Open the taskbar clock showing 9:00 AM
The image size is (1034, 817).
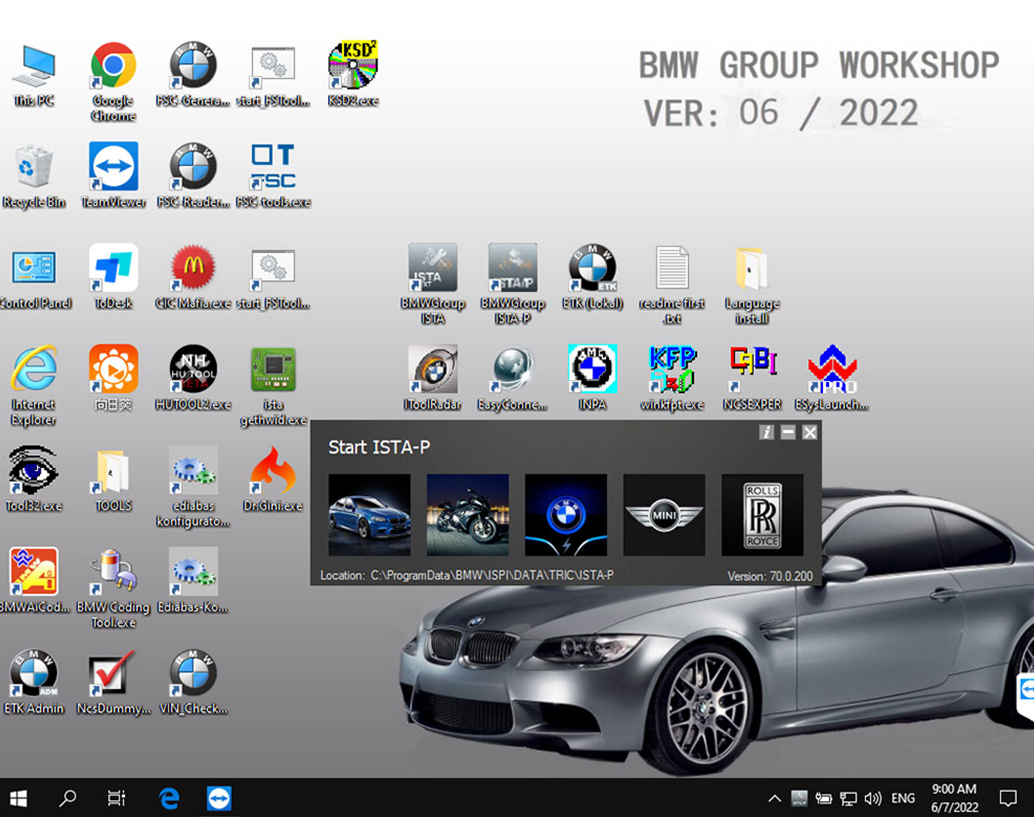pos(954,799)
